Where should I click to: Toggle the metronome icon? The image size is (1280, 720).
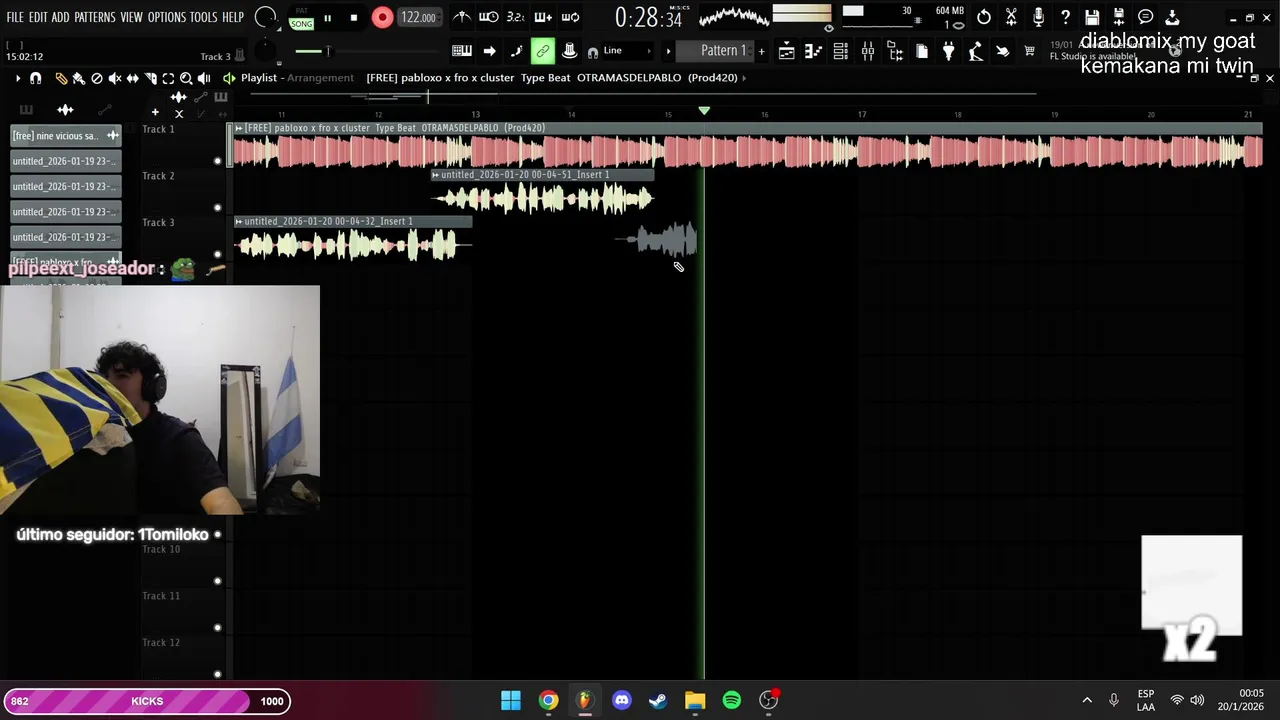(461, 17)
